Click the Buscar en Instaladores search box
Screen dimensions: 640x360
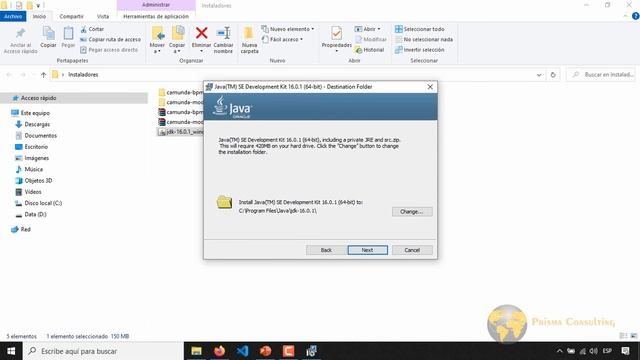tap(602, 75)
